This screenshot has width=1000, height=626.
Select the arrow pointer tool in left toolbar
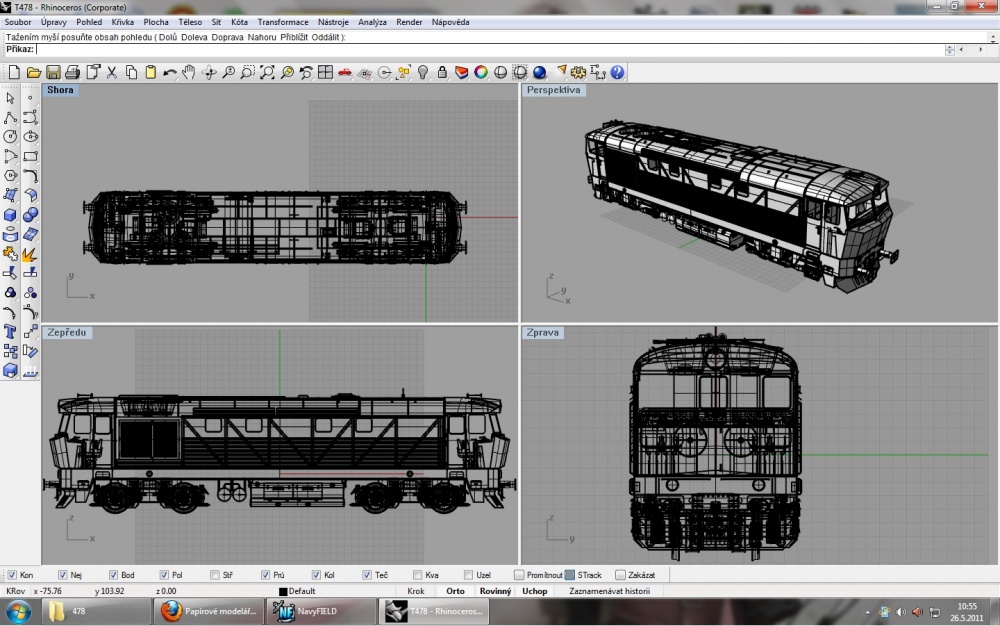[x=10, y=98]
